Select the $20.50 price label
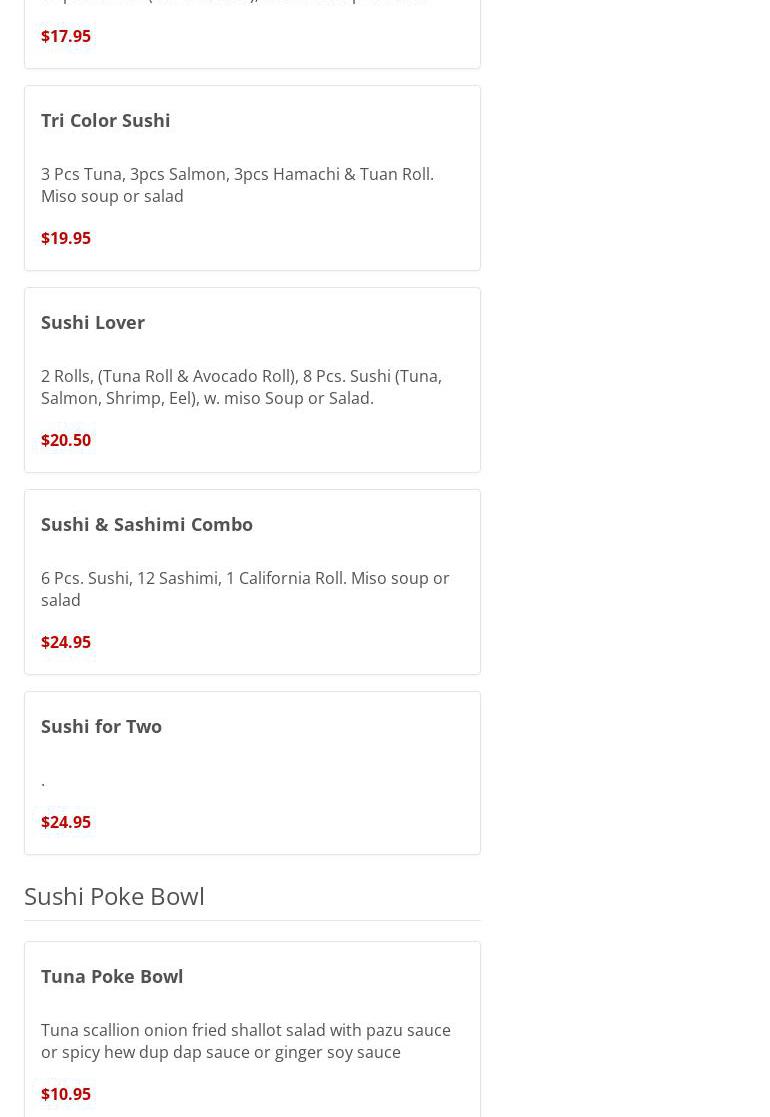The image size is (770, 1117). (66, 440)
